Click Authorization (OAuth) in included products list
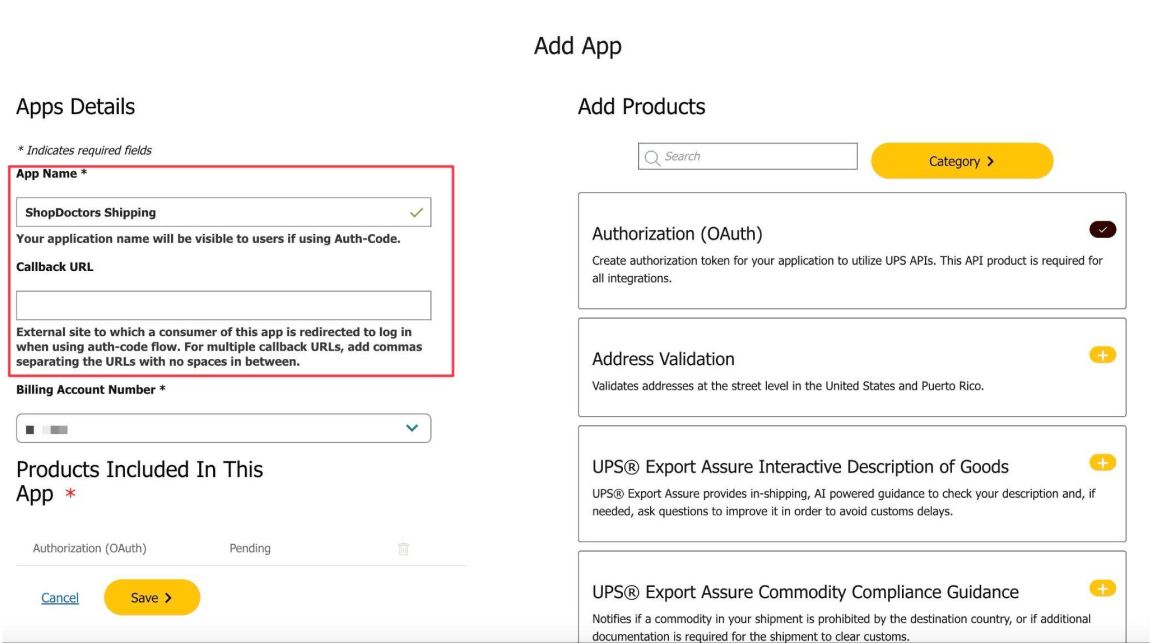Viewport: 1154px width, 643px height. 90,549
